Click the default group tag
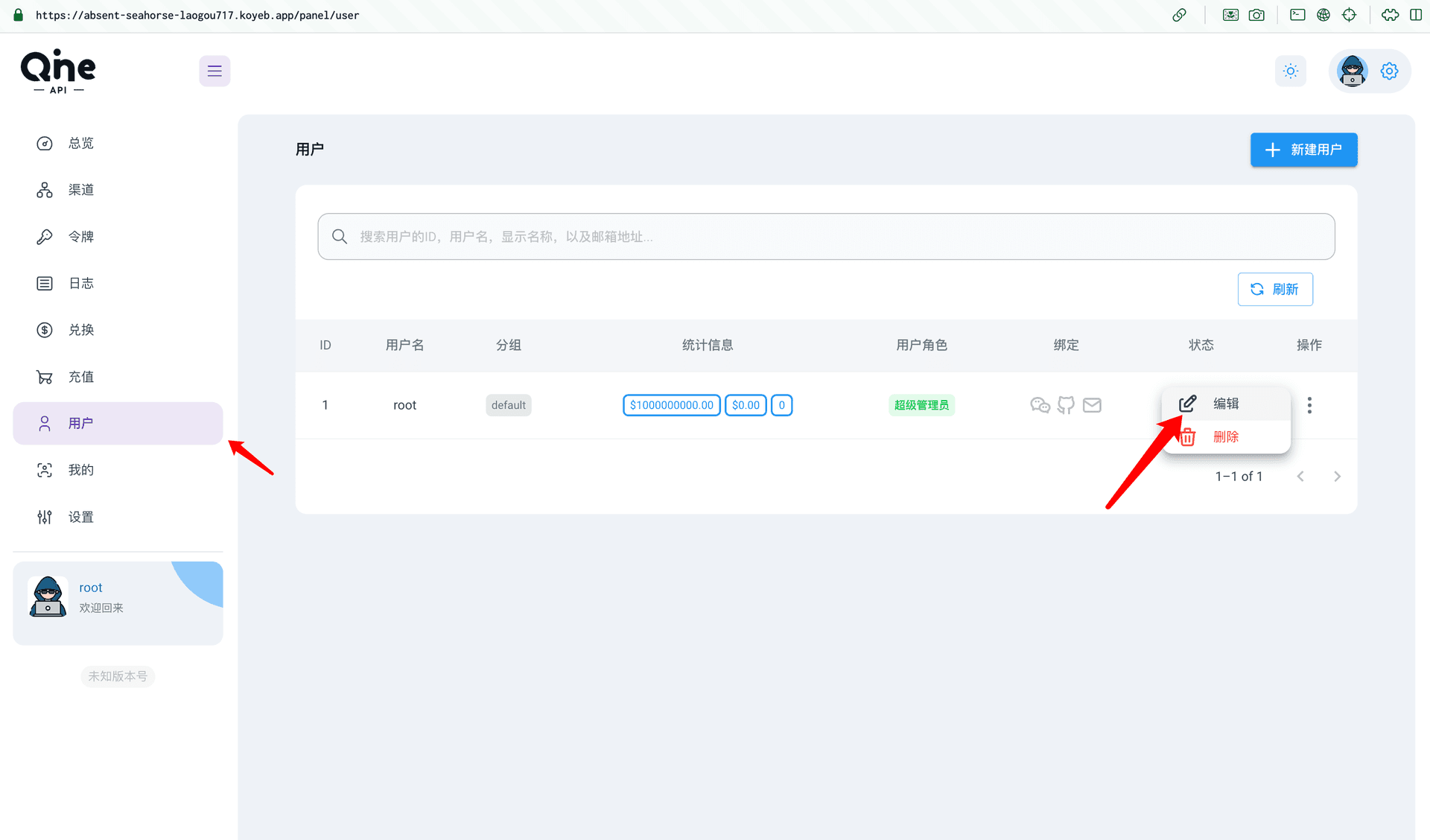This screenshot has height=840, width=1430. click(509, 405)
